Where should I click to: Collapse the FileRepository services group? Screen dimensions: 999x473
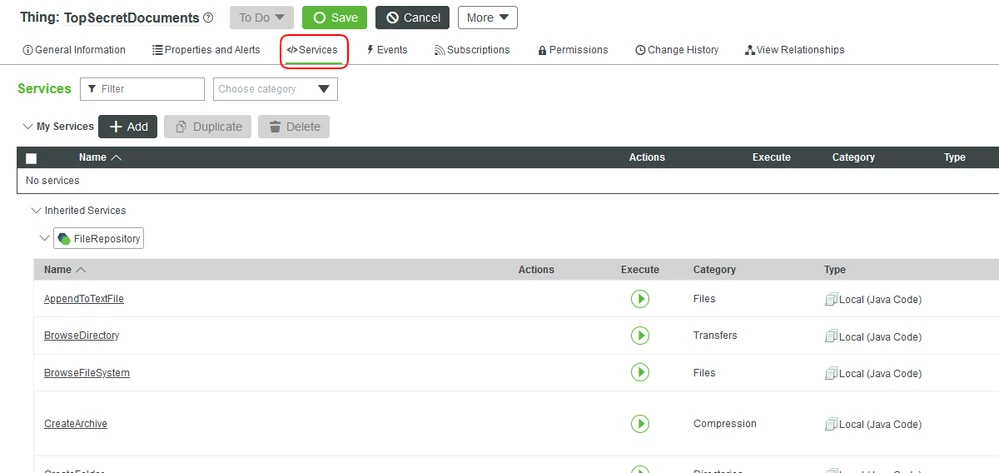(44, 238)
